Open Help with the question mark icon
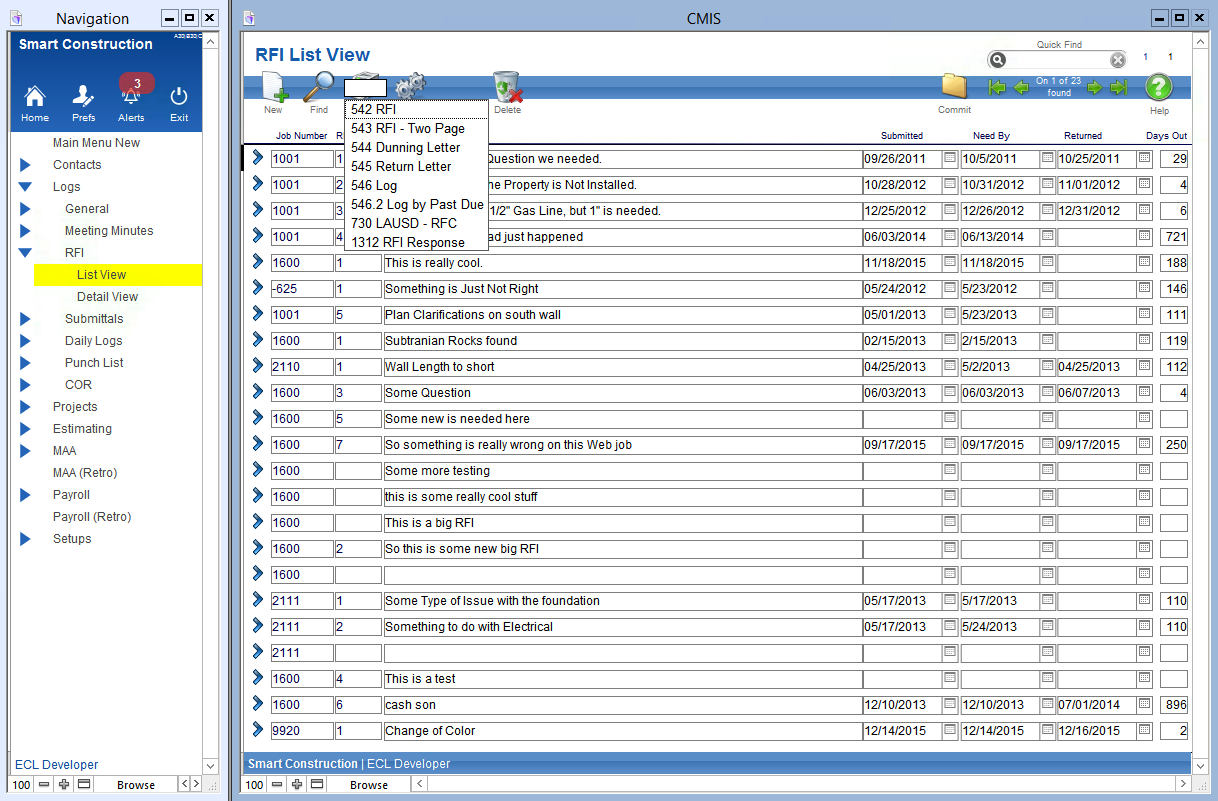Image resolution: width=1218 pixels, height=801 pixels. pyautogui.click(x=1159, y=88)
